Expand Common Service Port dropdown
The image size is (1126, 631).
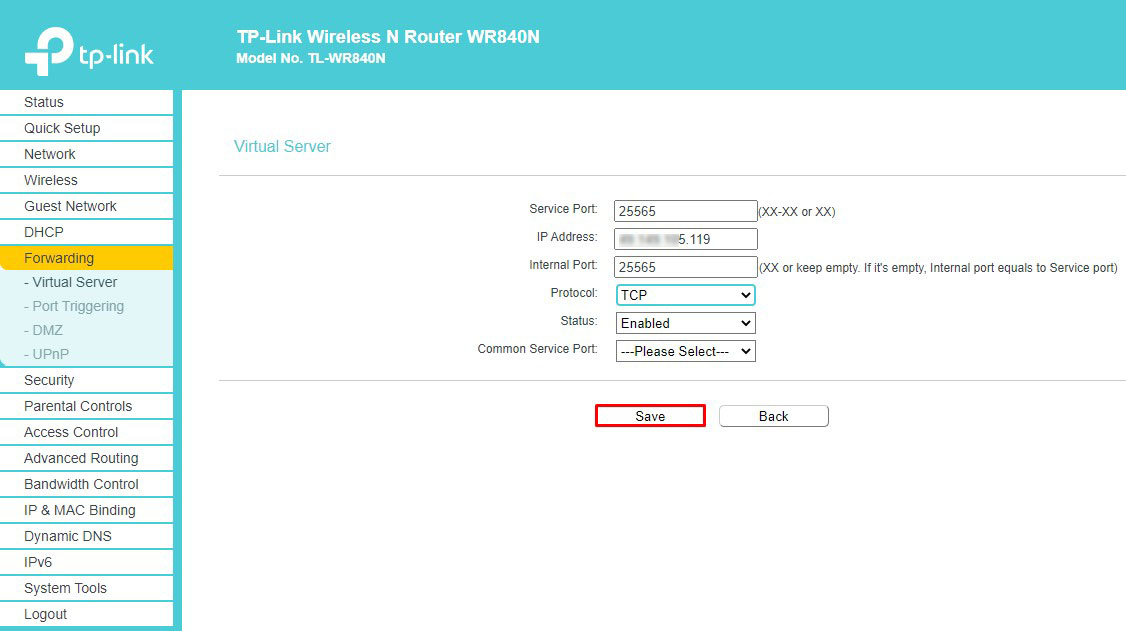(x=686, y=351)
